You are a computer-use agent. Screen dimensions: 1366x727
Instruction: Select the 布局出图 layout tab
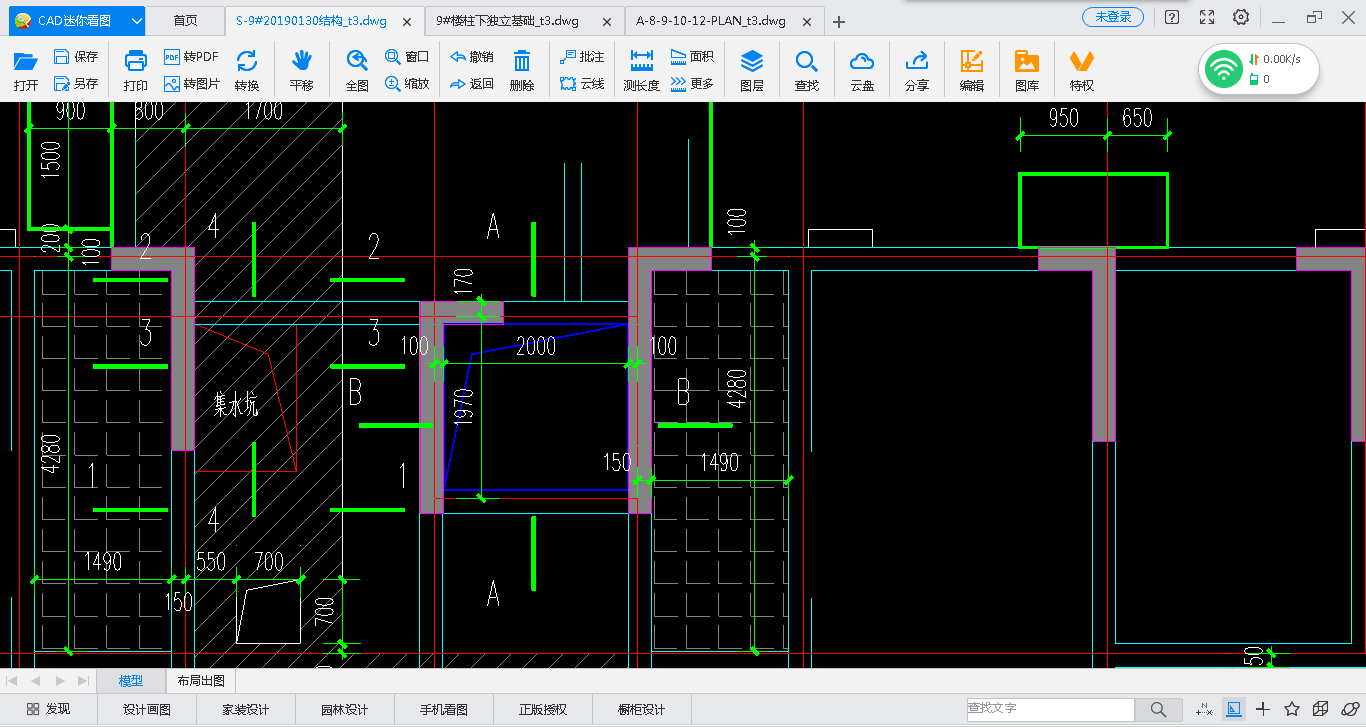201,681
